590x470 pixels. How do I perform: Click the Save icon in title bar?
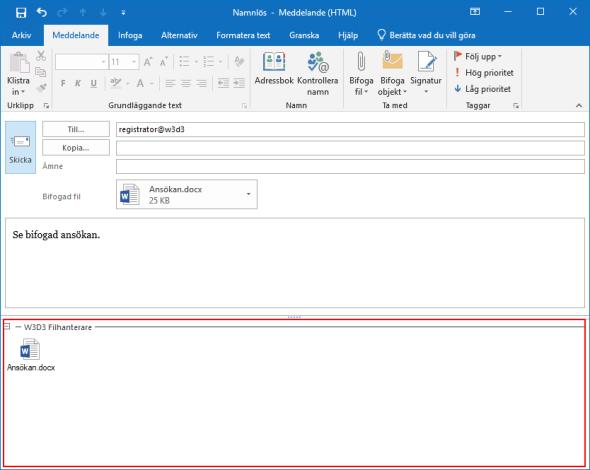(21, 12)
